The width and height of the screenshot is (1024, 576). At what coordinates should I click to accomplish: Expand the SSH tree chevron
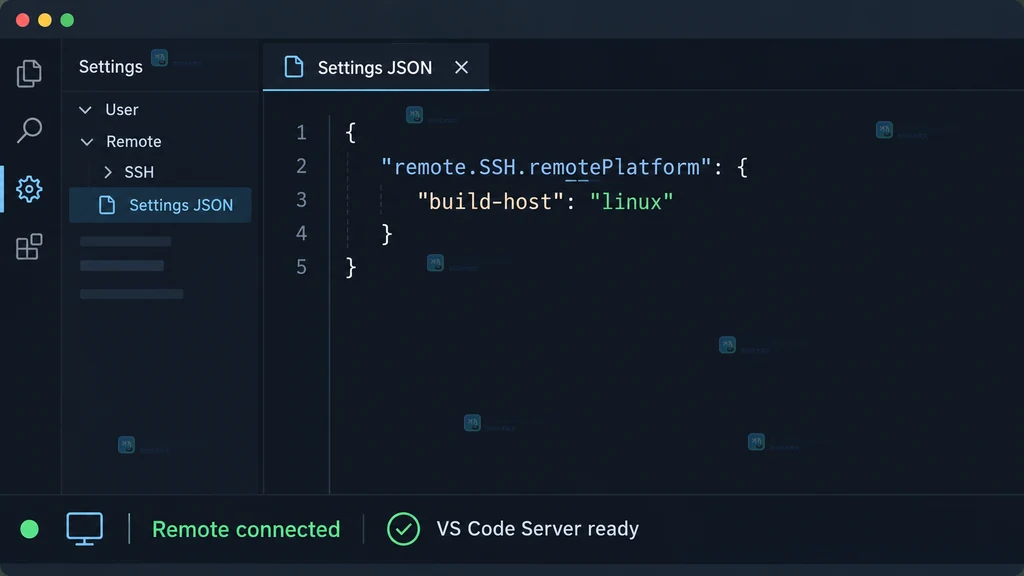coord(108,172)
